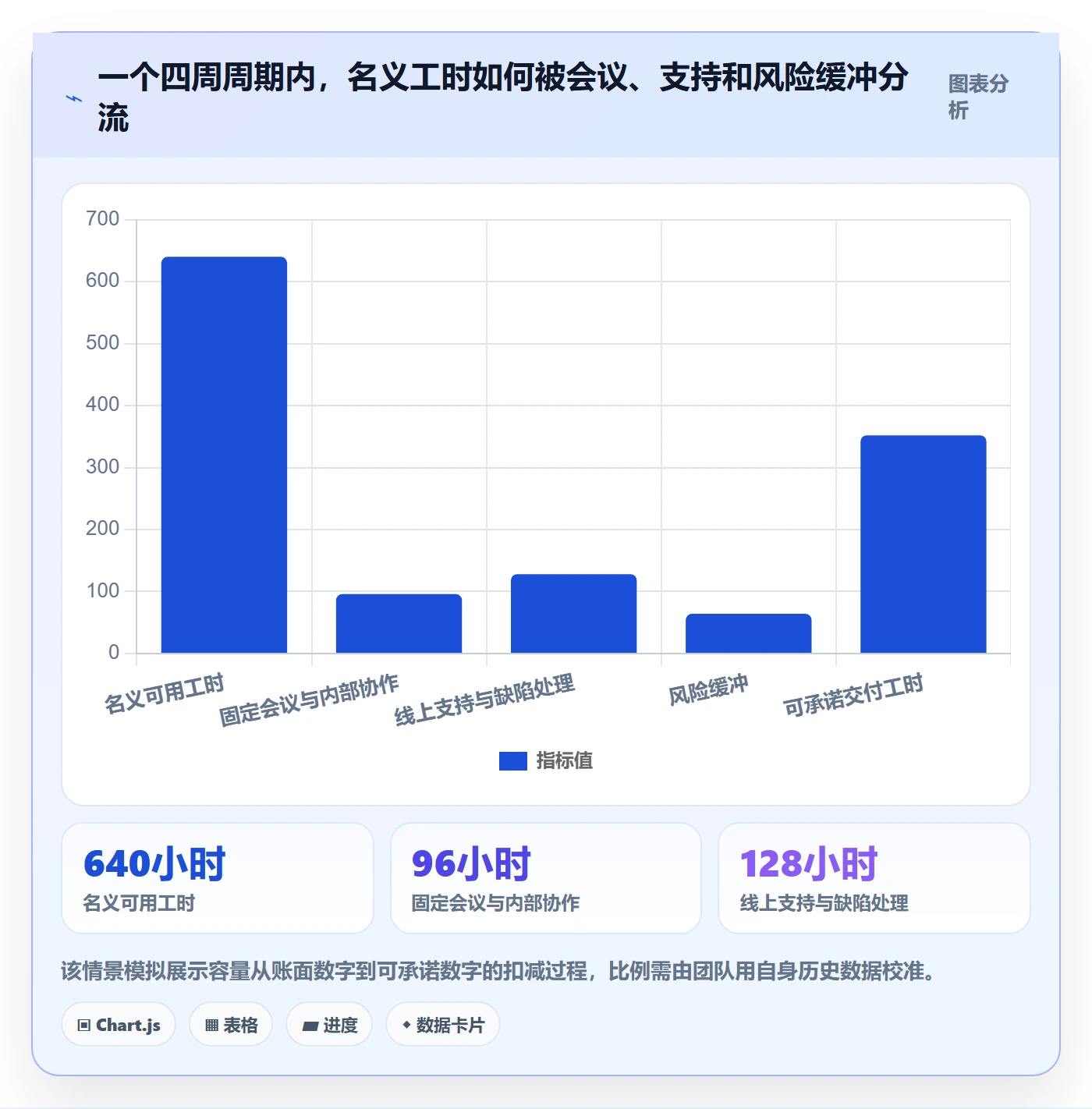Click the lightning bolt icon beside the title
The height and width of the screenshot is (1109, 1092).
(x=73, y=98)
